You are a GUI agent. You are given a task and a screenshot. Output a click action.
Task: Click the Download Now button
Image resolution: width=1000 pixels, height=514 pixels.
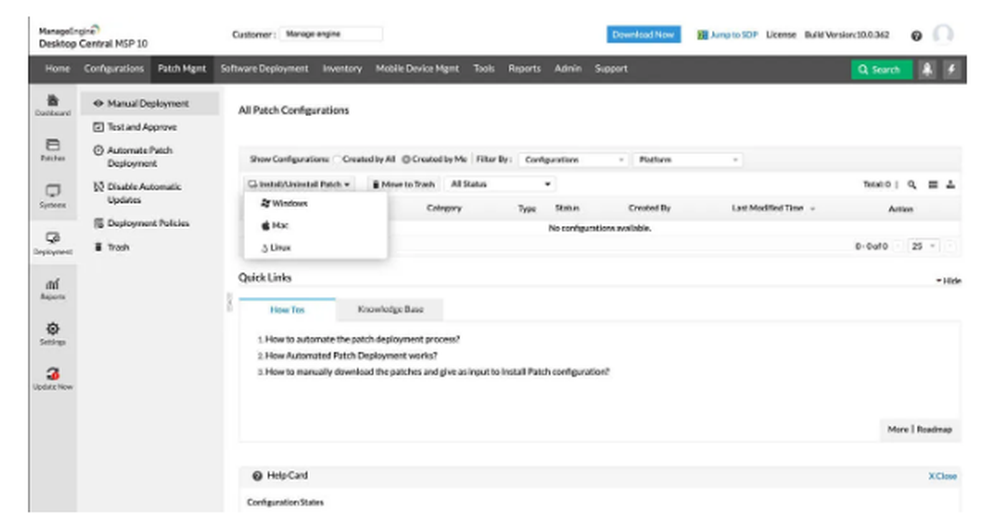pos(643,34)
